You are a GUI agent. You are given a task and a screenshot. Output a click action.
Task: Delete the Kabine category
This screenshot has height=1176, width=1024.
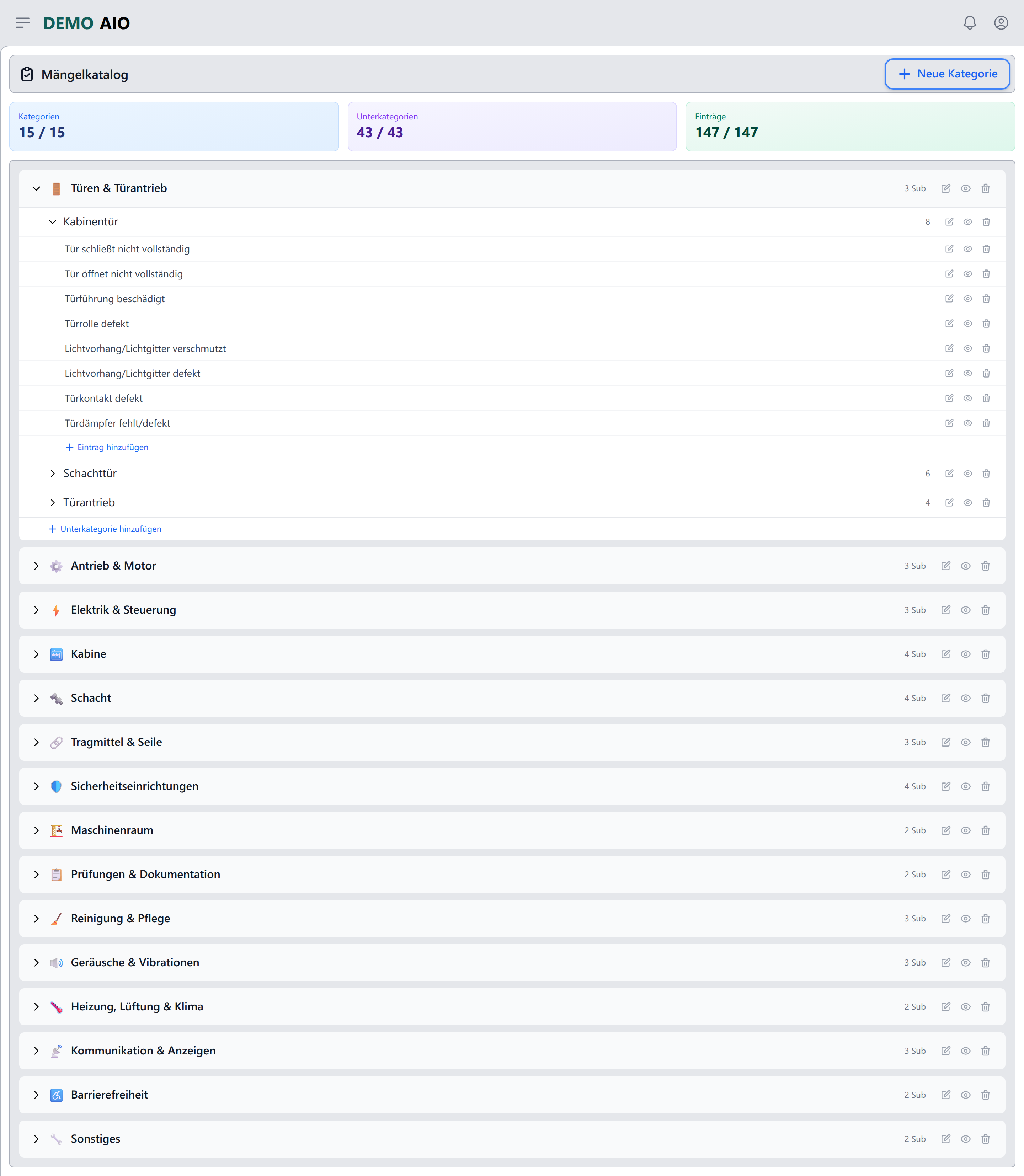pos(986,654)
